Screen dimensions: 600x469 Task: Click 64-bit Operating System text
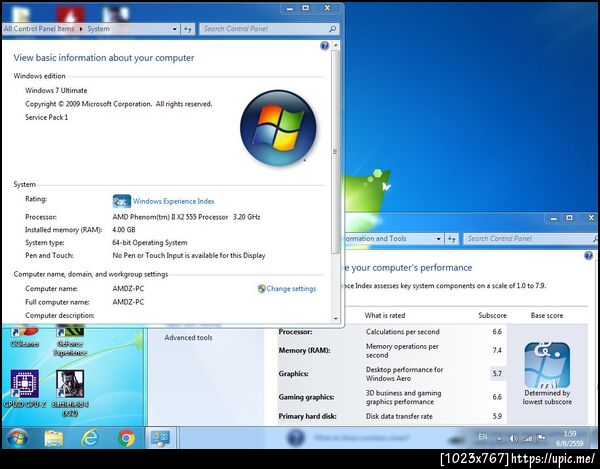click(x=150, y=243)
